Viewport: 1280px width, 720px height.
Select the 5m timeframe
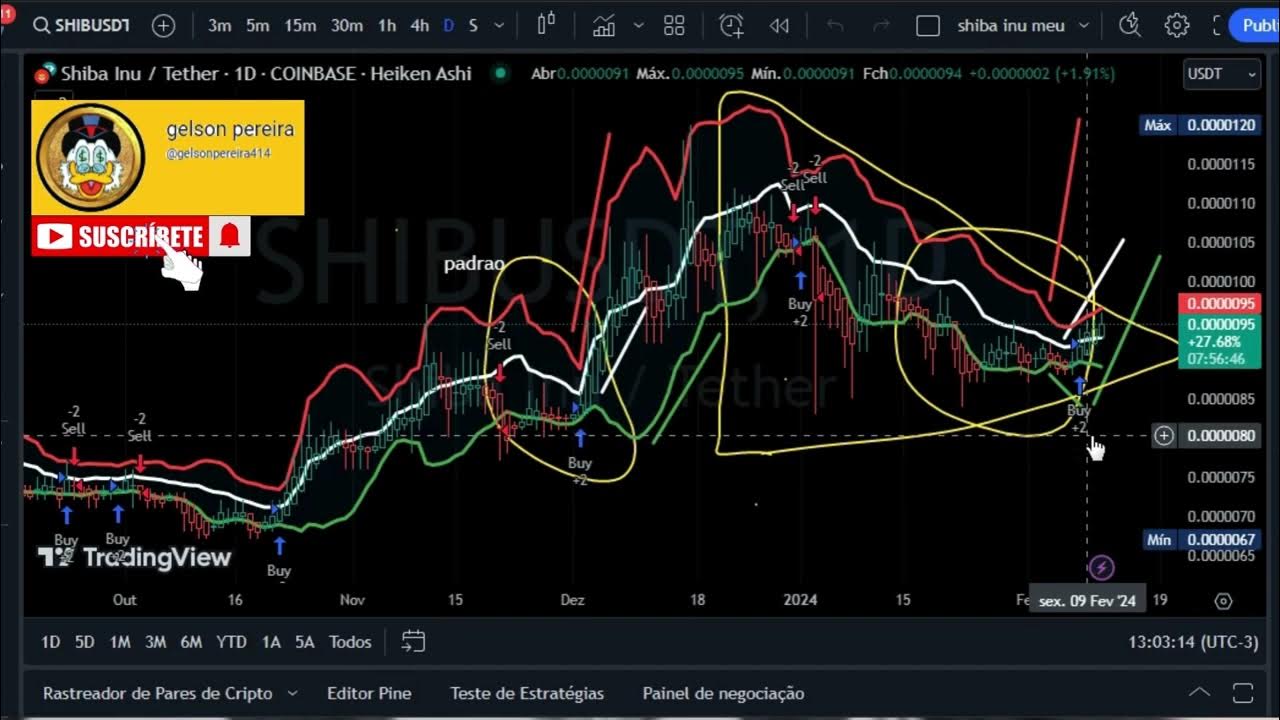pyautogui.click(x=258, y=25)
